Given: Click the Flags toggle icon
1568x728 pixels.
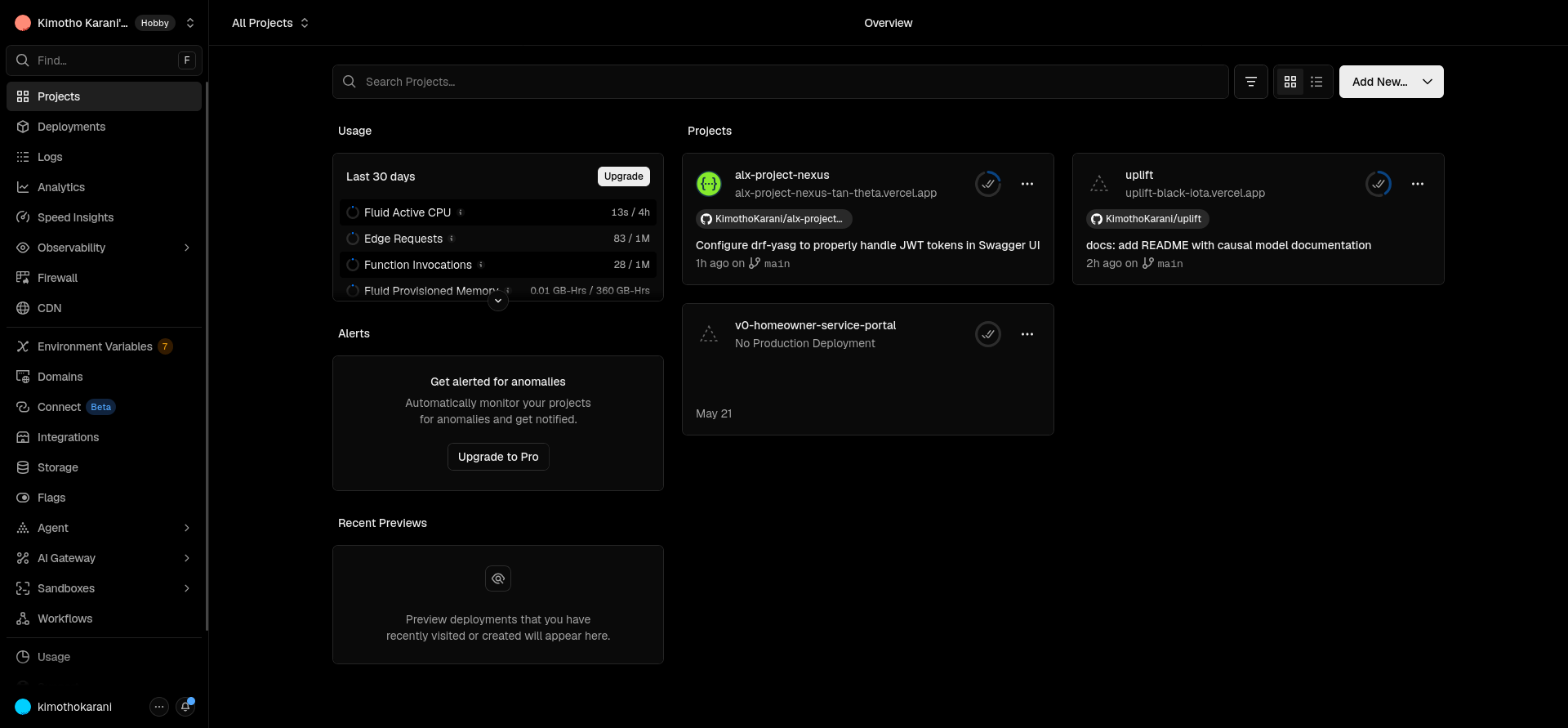Looking at the screenshot, I should [23, 498].
